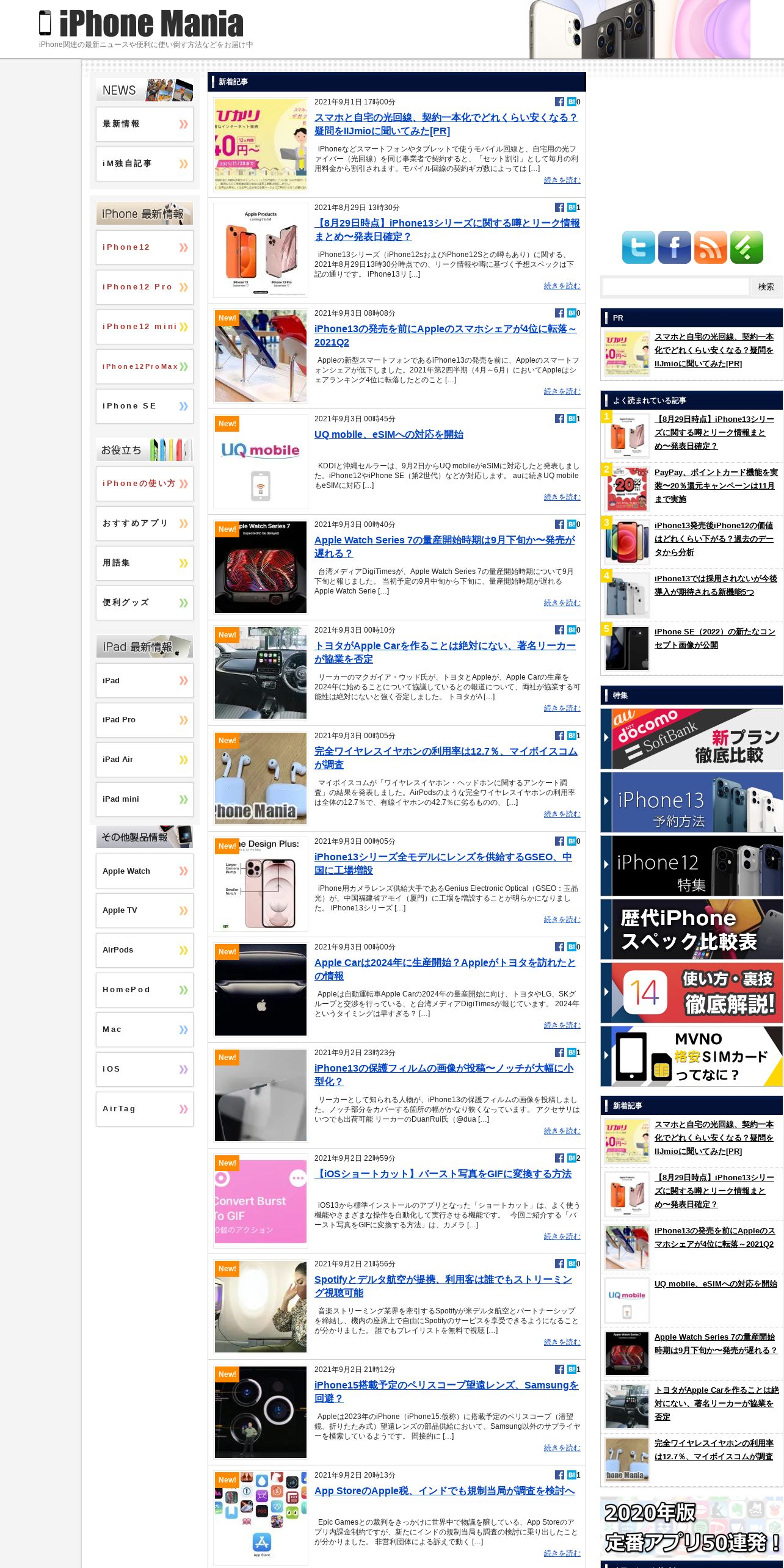
Task: Open the MVNO 格安SIMカード banner
Action: pyautogui.click(x=692, y=1056)
